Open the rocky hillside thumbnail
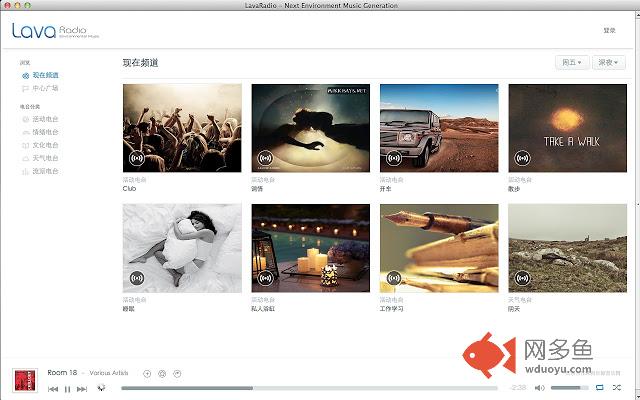Image resolution: width=640 pixels, height=400 pixels. [568, 248]
